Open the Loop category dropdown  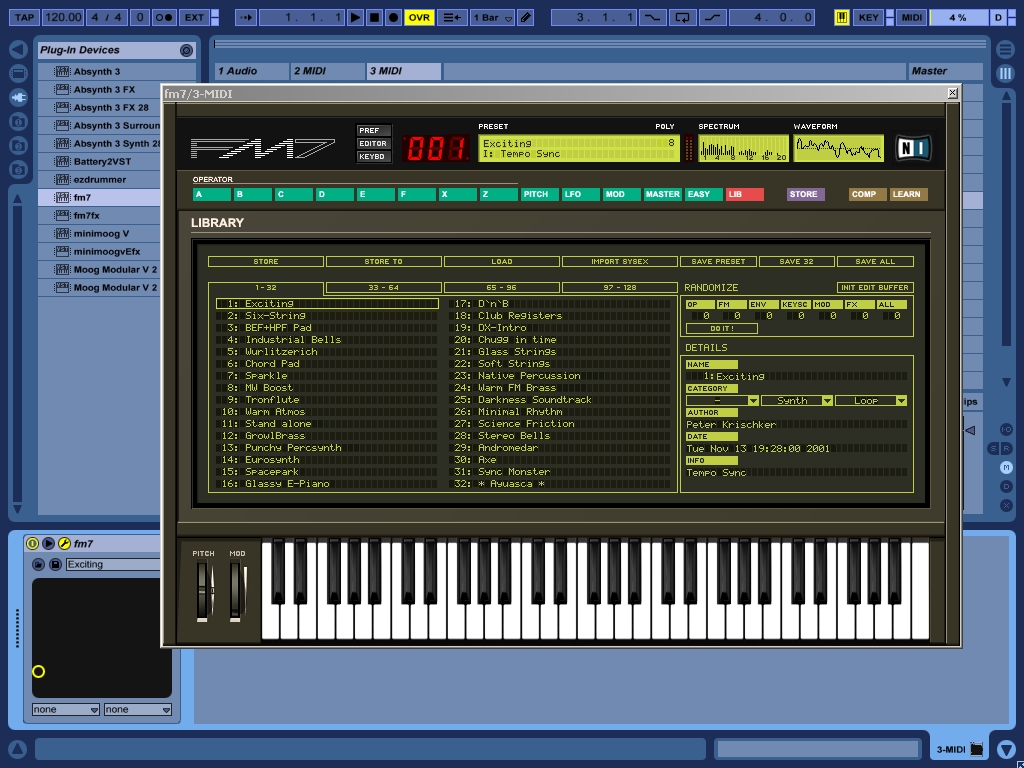click(871, 400)
